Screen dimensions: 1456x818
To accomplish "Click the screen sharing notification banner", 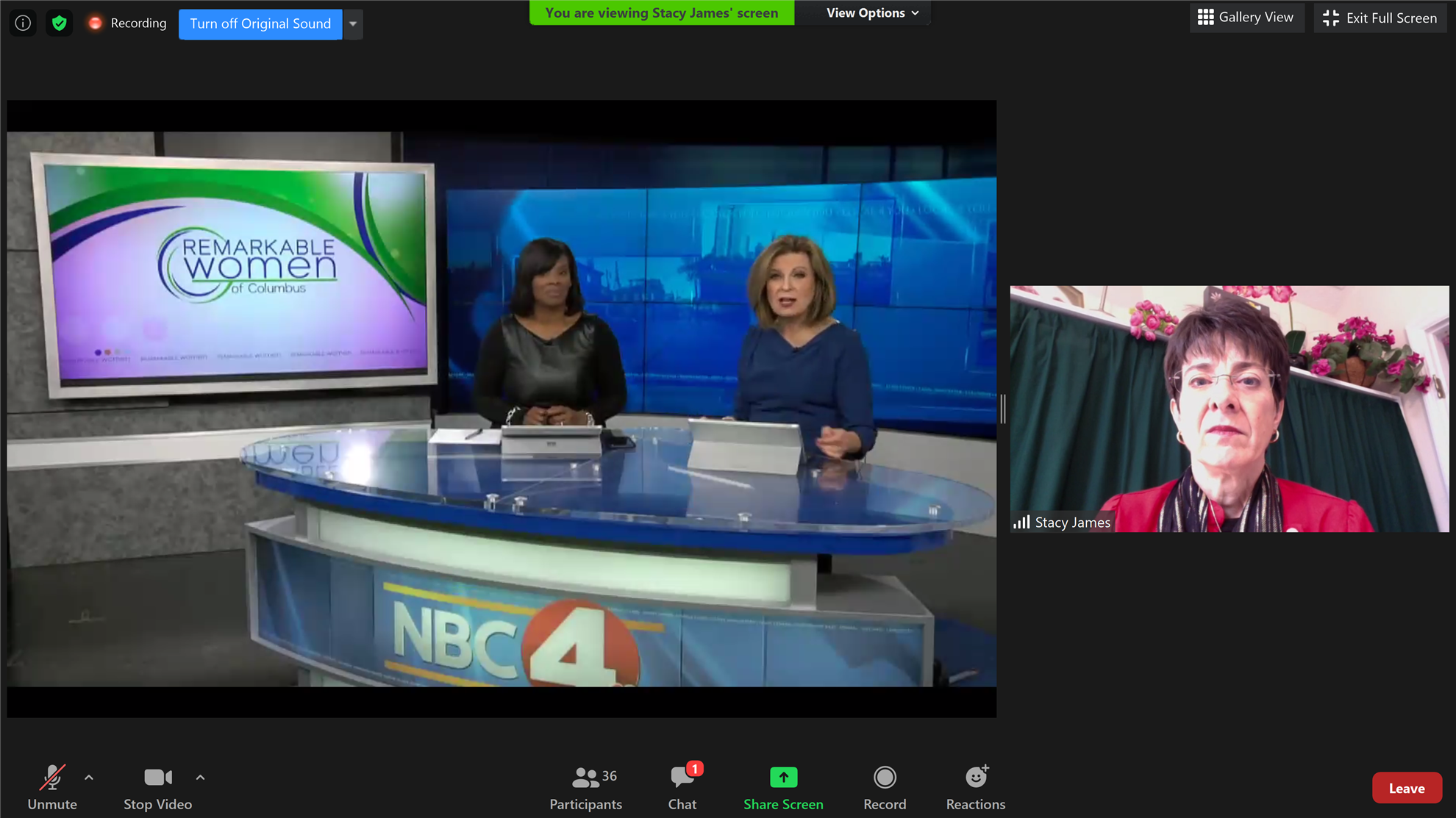I will pyautogui.click(x=661, y=13).
